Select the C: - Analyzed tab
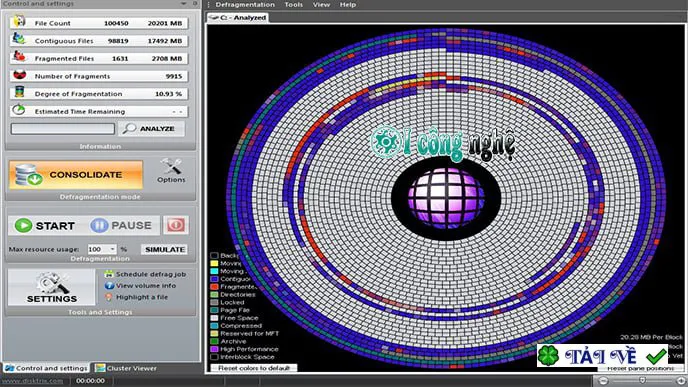The image size is (688, 387). tap(237, 18)
